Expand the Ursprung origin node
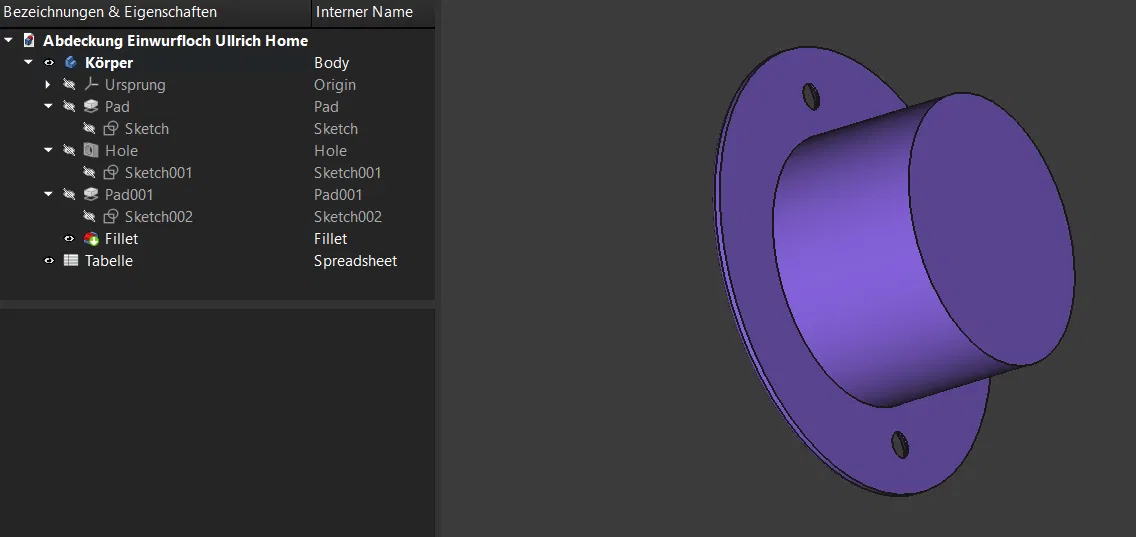The image size is (1136, 537). coord(49,85)
